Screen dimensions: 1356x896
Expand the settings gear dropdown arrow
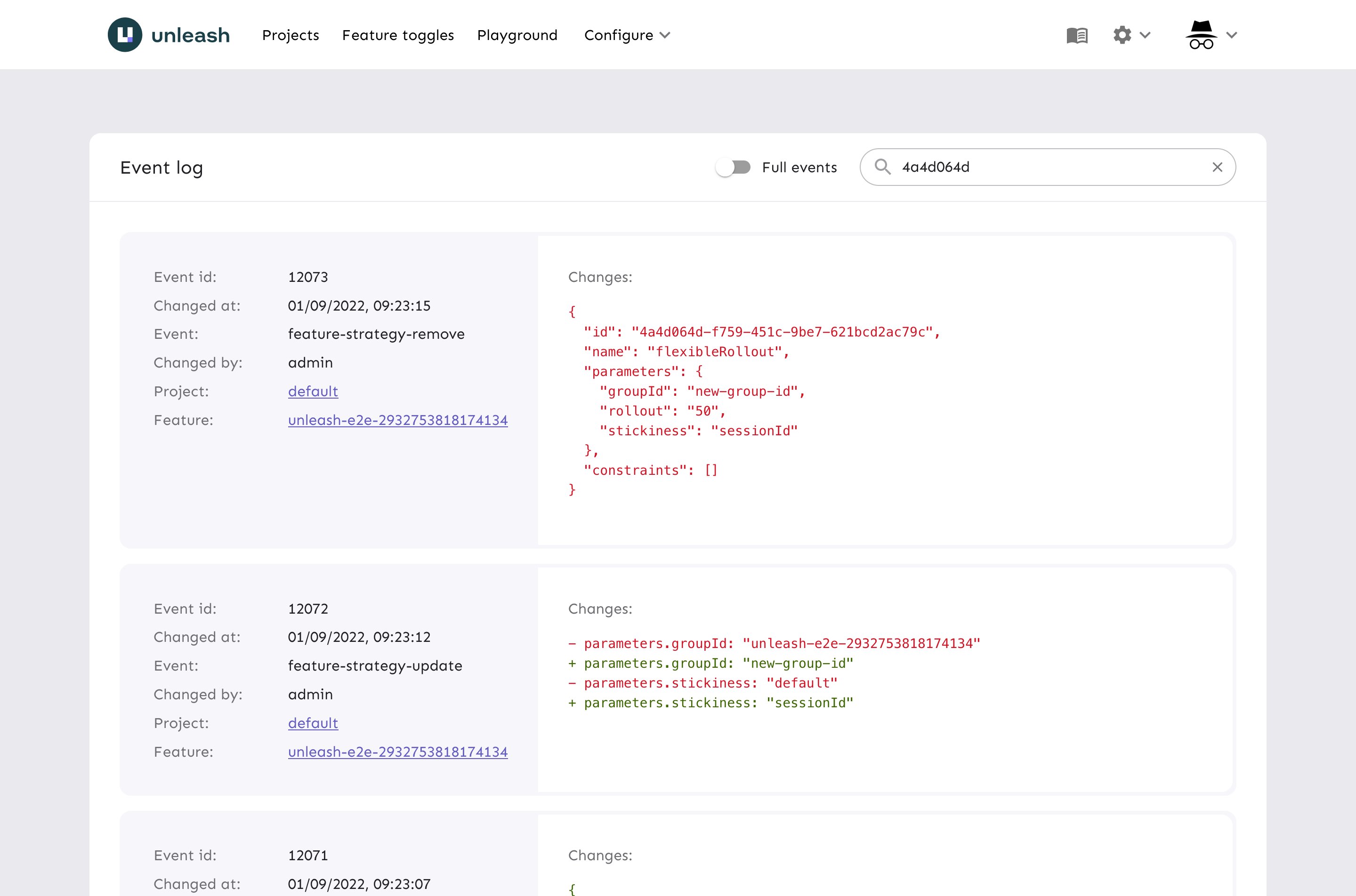(1145, 35)
